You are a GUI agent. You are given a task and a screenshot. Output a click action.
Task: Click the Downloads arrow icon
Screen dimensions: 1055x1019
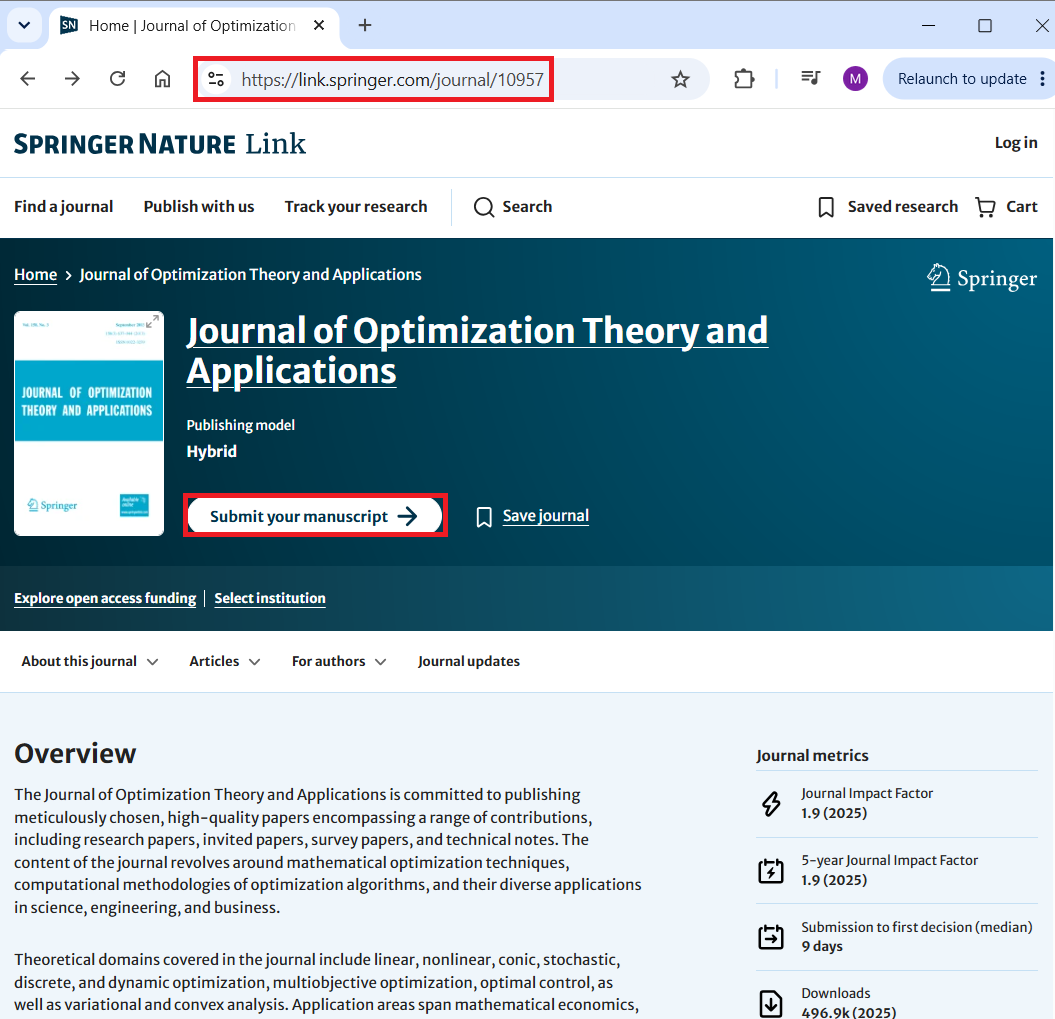(x=771, y=1003)
